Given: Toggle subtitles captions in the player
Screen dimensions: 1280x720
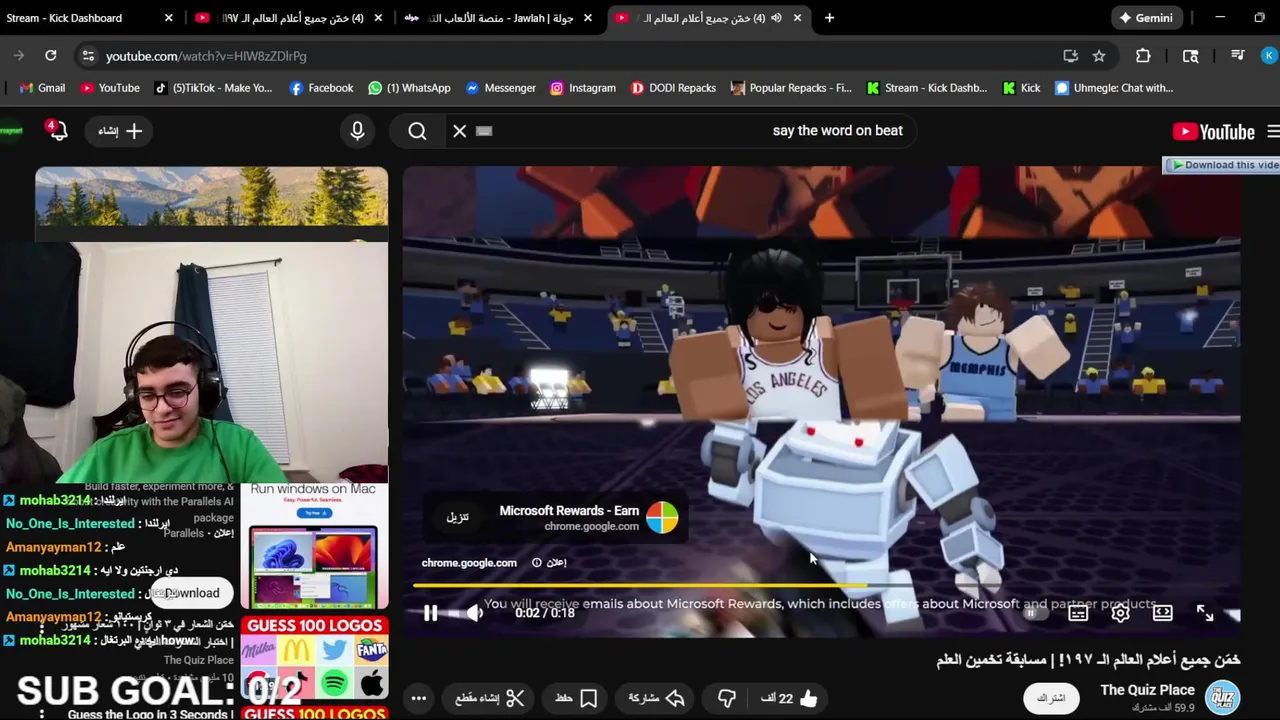Looking at the screenshot, I should [1078, 613].
